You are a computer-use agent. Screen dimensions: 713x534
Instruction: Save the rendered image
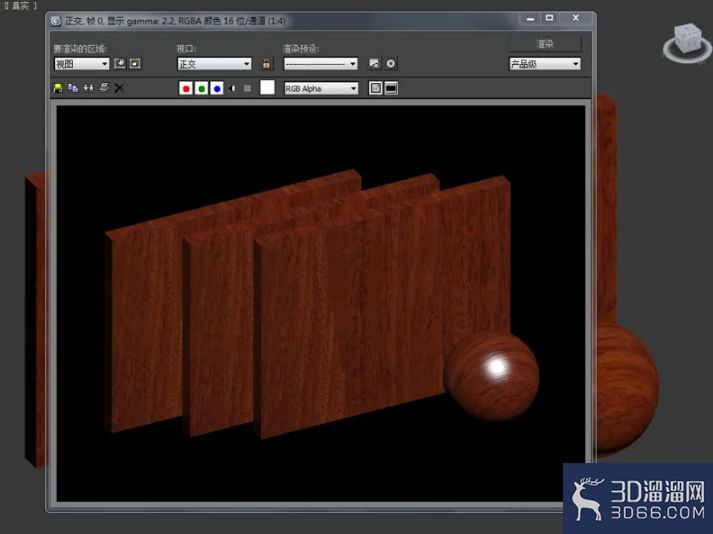coord(58,88)
